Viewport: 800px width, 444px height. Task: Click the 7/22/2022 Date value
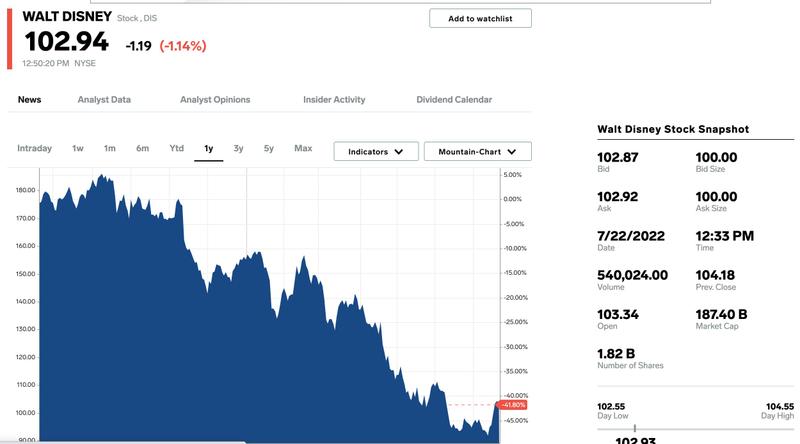[x=631, y=236]
